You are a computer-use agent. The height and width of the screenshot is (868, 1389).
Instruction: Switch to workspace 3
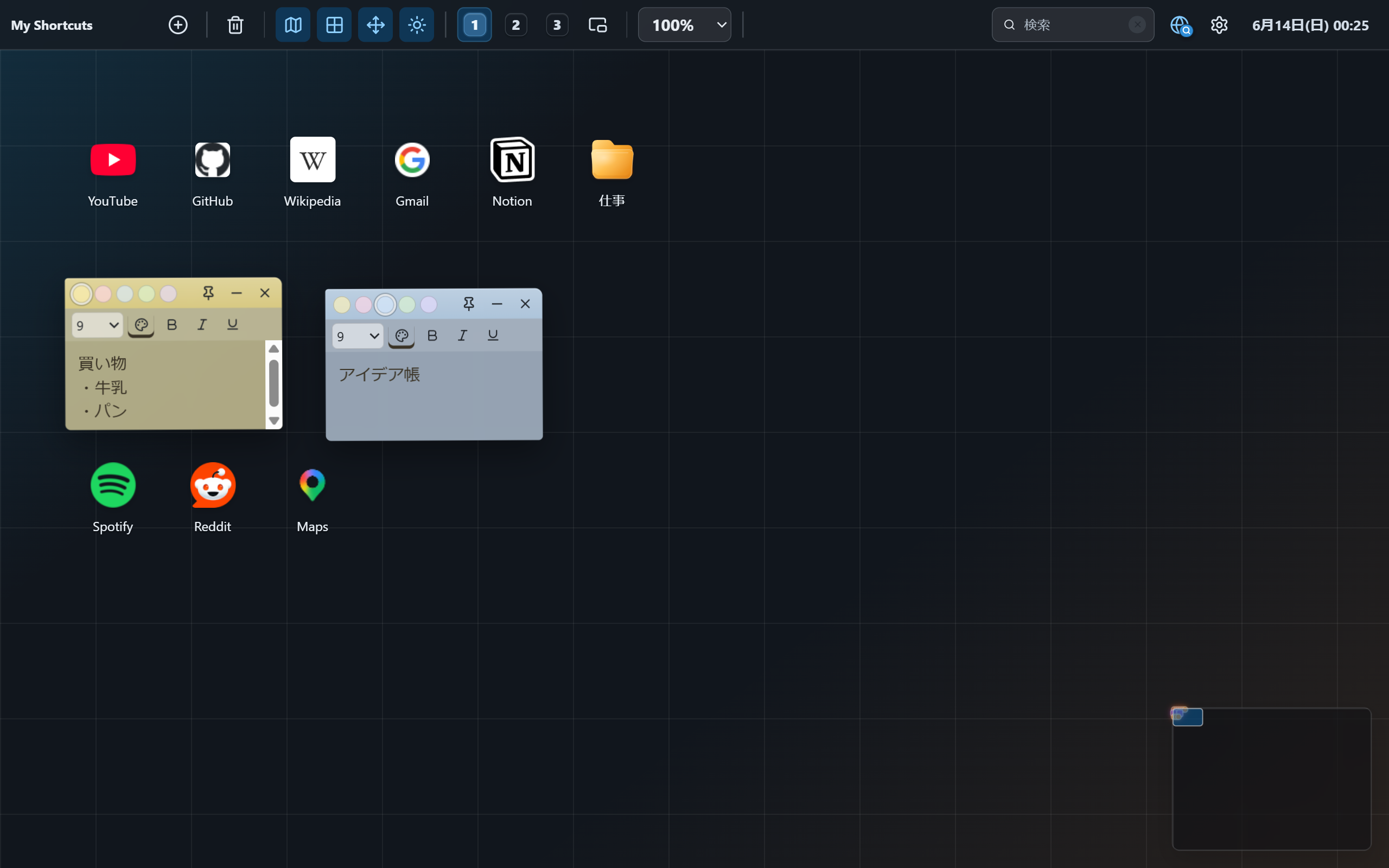point(557,25)
